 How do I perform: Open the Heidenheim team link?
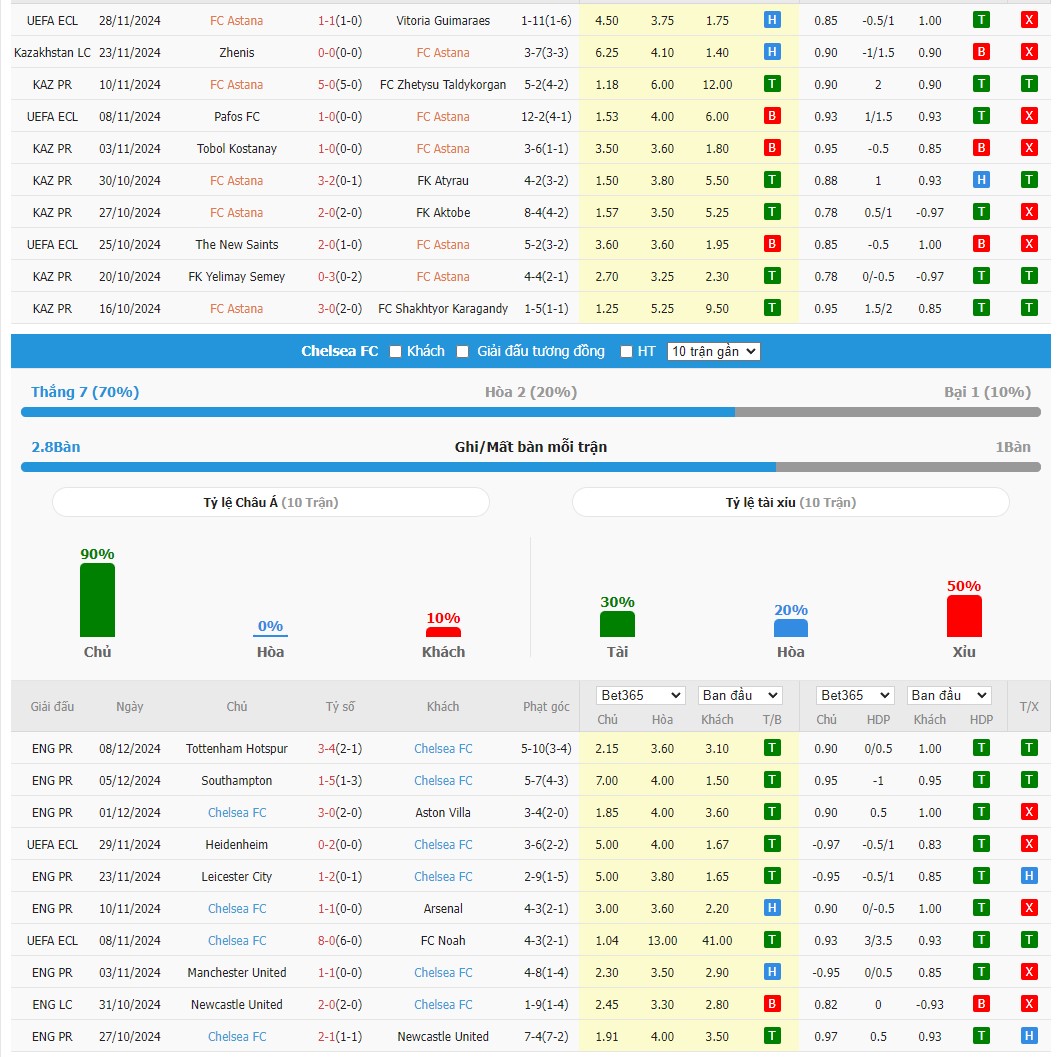point(237,845)
